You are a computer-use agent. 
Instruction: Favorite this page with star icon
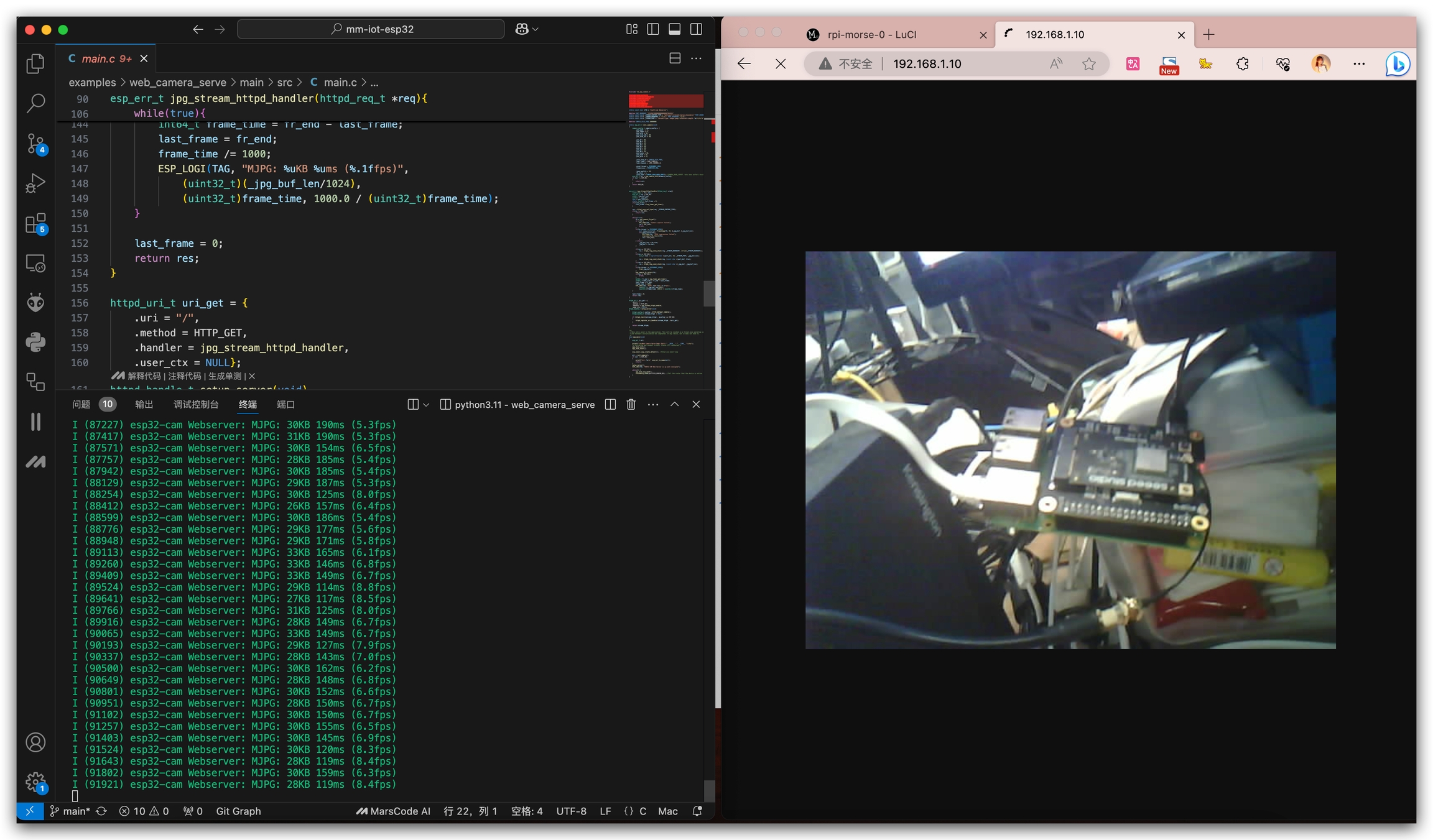click(x=1088, y=64)
